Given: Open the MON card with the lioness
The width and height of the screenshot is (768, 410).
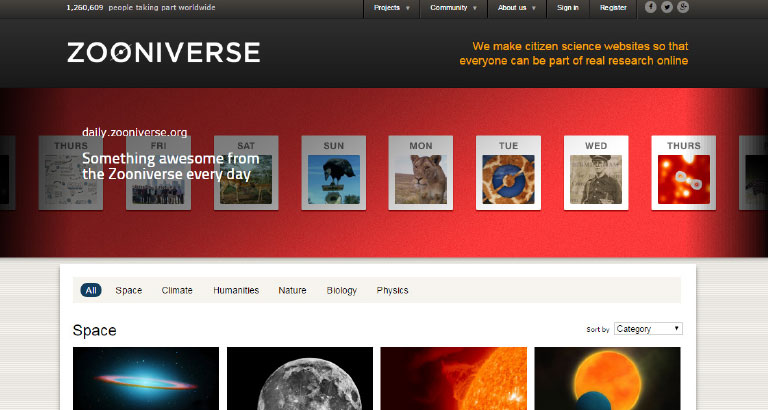Looking at the screenshot, I should point(421,173).
